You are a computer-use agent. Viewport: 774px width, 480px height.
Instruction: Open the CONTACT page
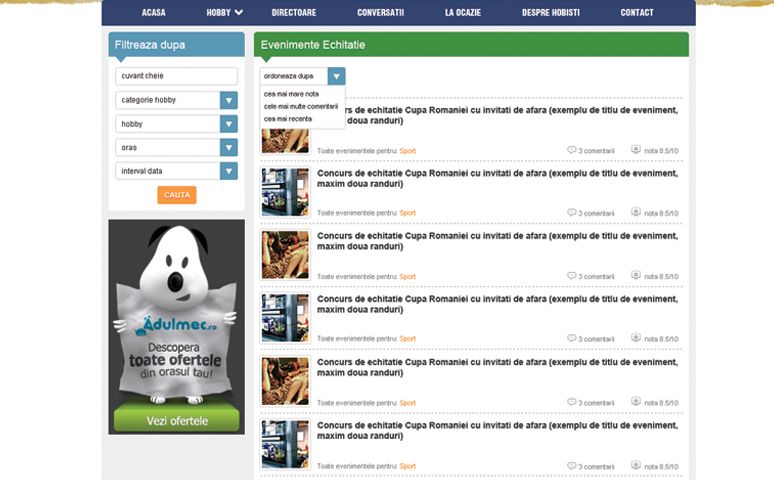coord(637,13)
